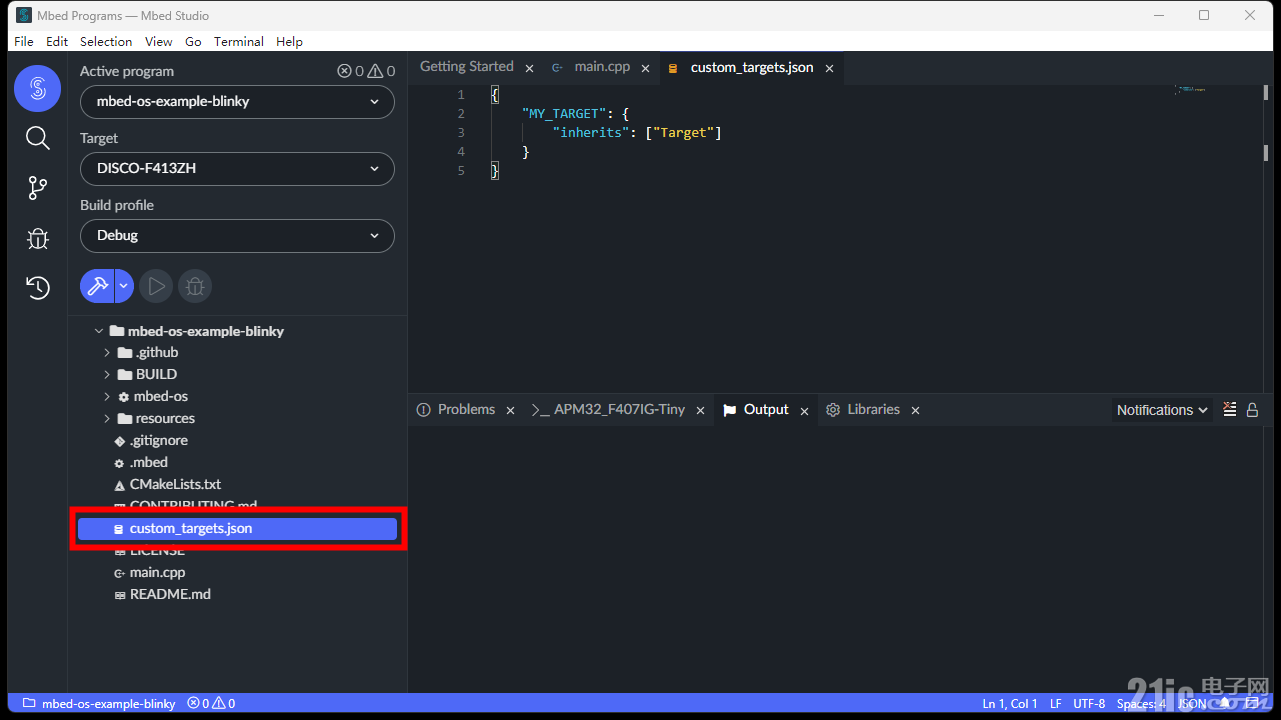Build the program with the hammer icon
Image resolution: width=1281 pixels, height=720 pixels.
[x=97, y=286]
